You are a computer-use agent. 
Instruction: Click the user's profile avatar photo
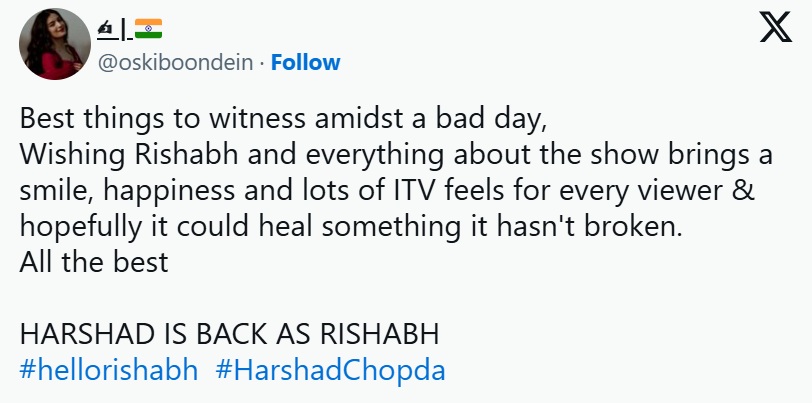pyautogui.click(x=54, y=48)
